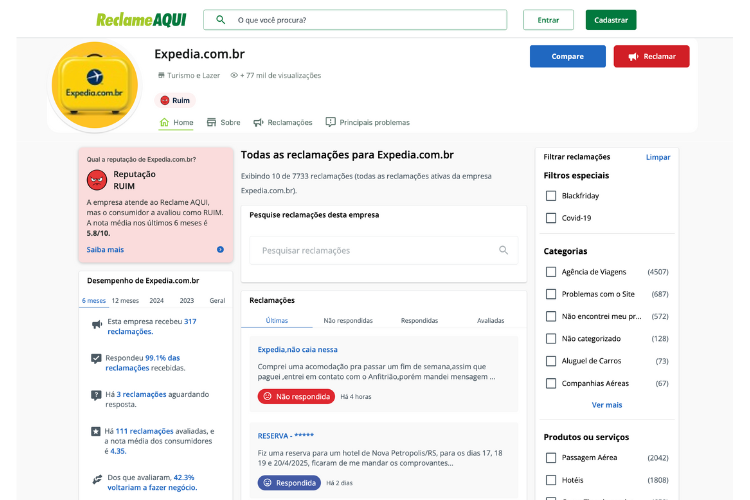Click the checkmark icon beside Respondeu 99.1%
The image size is (750, 500).
point(96,358)
